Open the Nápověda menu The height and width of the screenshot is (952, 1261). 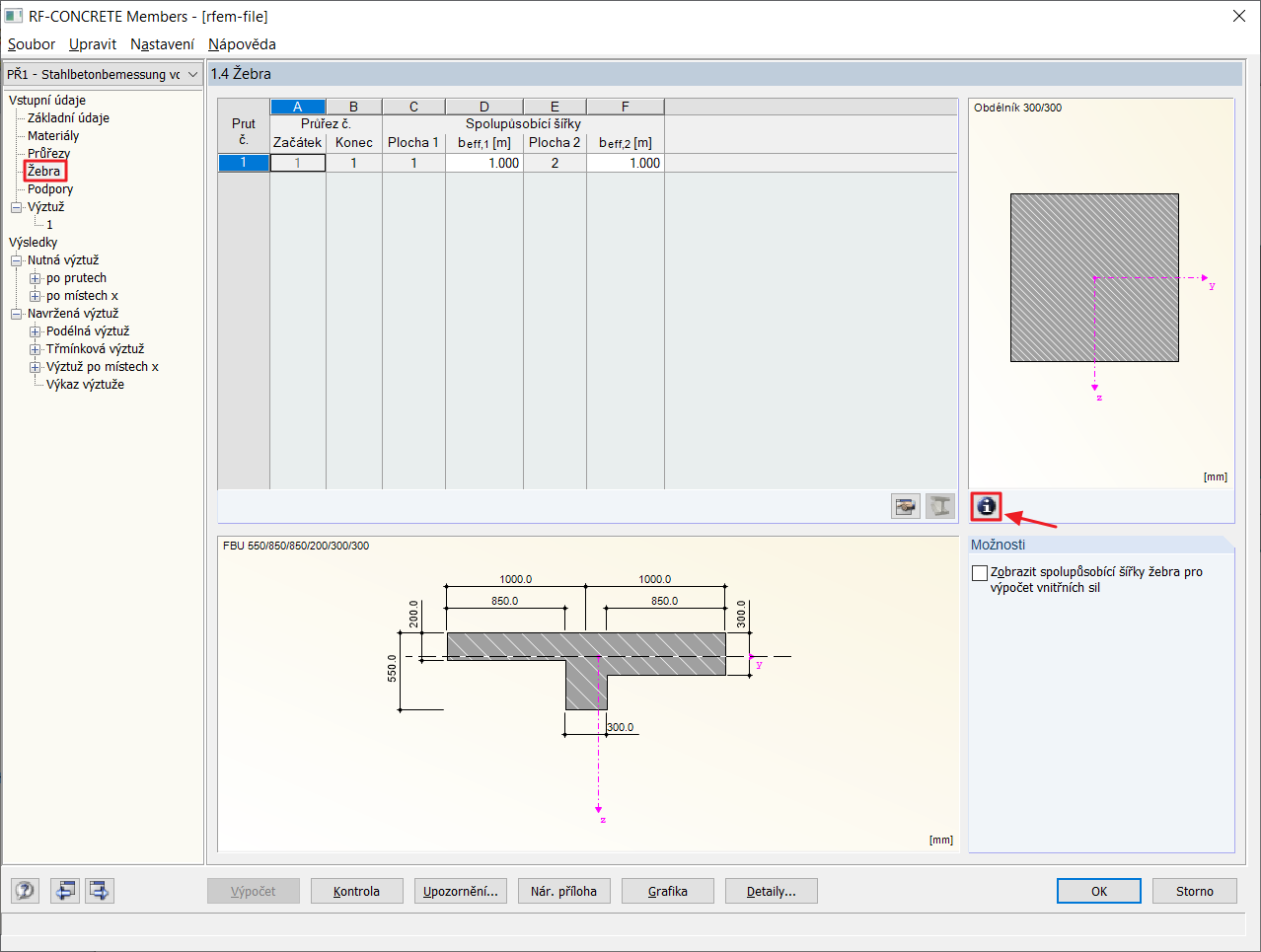click(x=242, y=44)
